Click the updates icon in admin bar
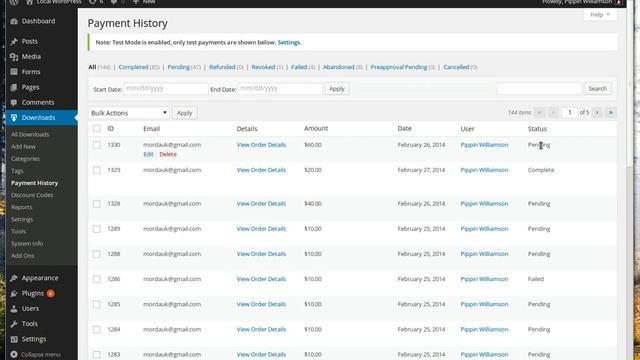Viewport: 640px width, 360px height. point(93,2)
